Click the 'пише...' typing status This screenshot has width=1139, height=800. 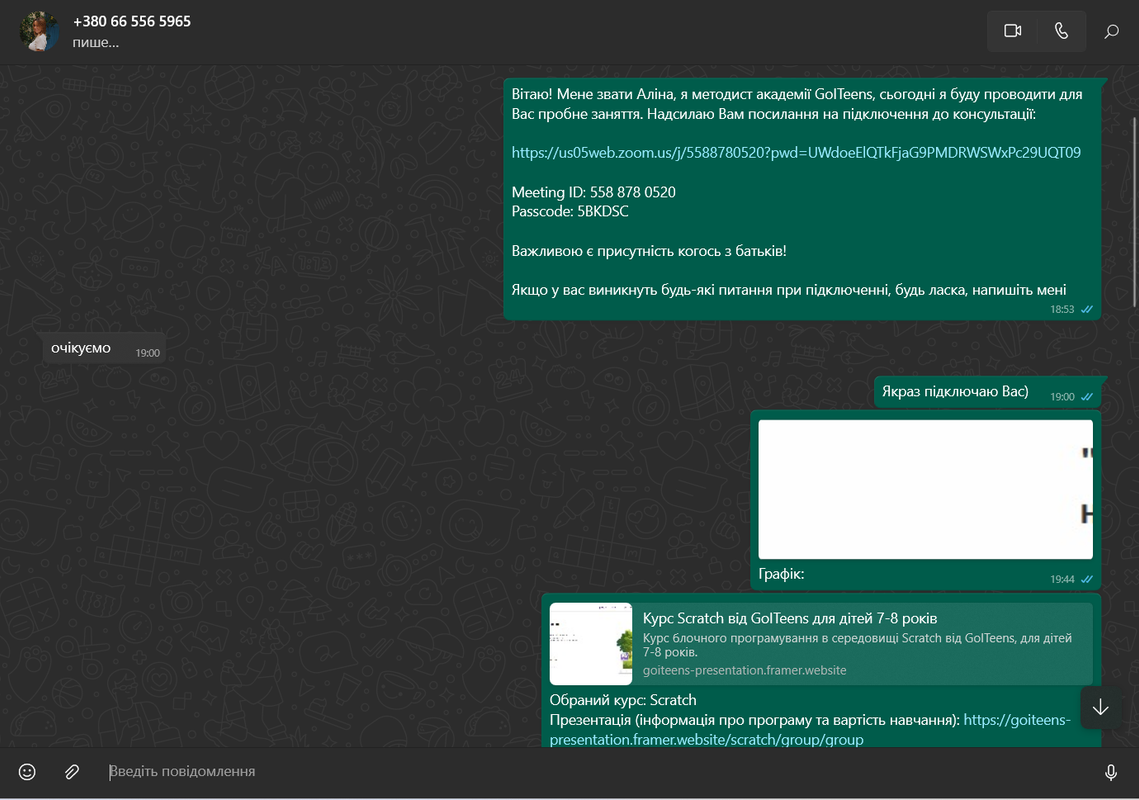point(95,42)
